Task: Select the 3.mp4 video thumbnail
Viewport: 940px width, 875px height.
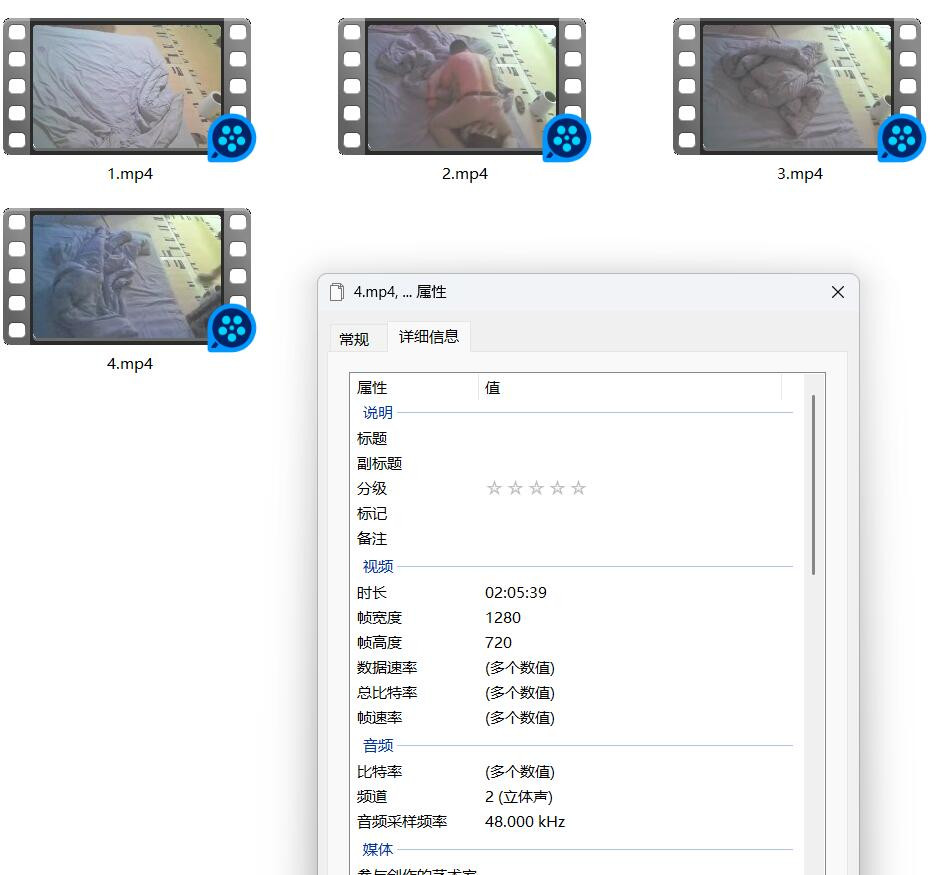Action: (x=797, y=87)
